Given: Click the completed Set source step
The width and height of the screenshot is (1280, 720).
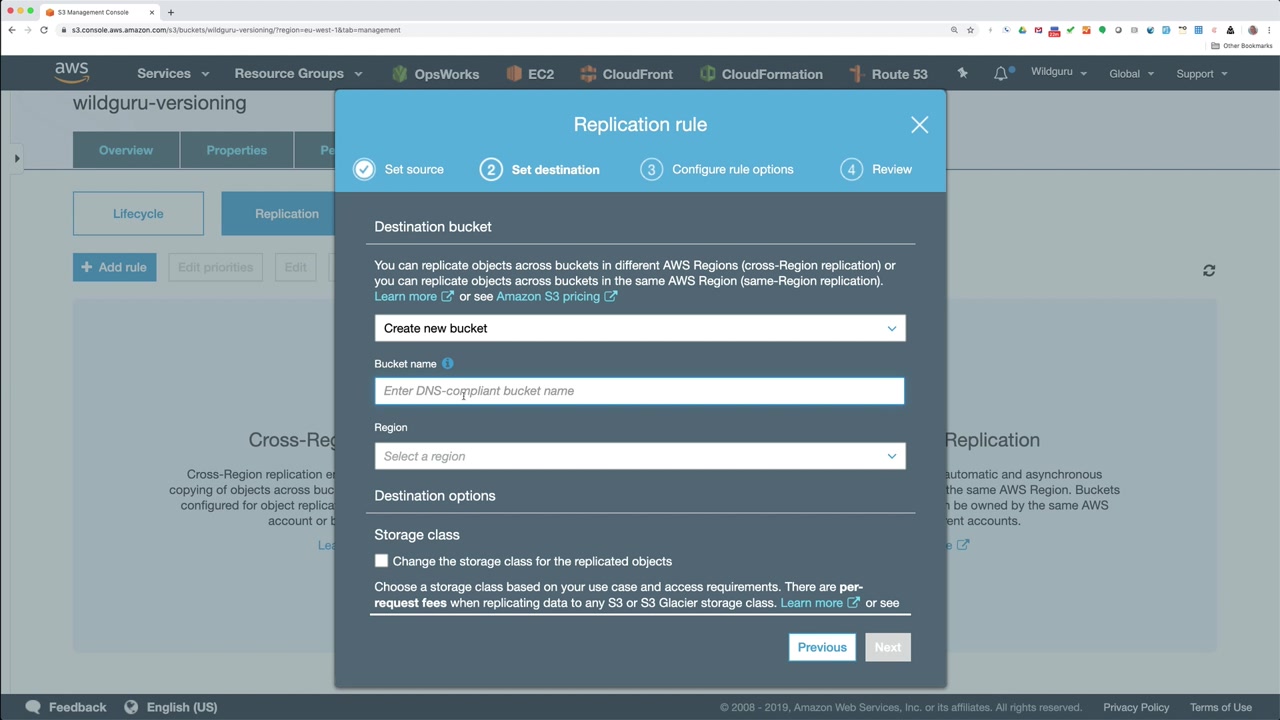Looking at the screenshot, I should (399, 169).
